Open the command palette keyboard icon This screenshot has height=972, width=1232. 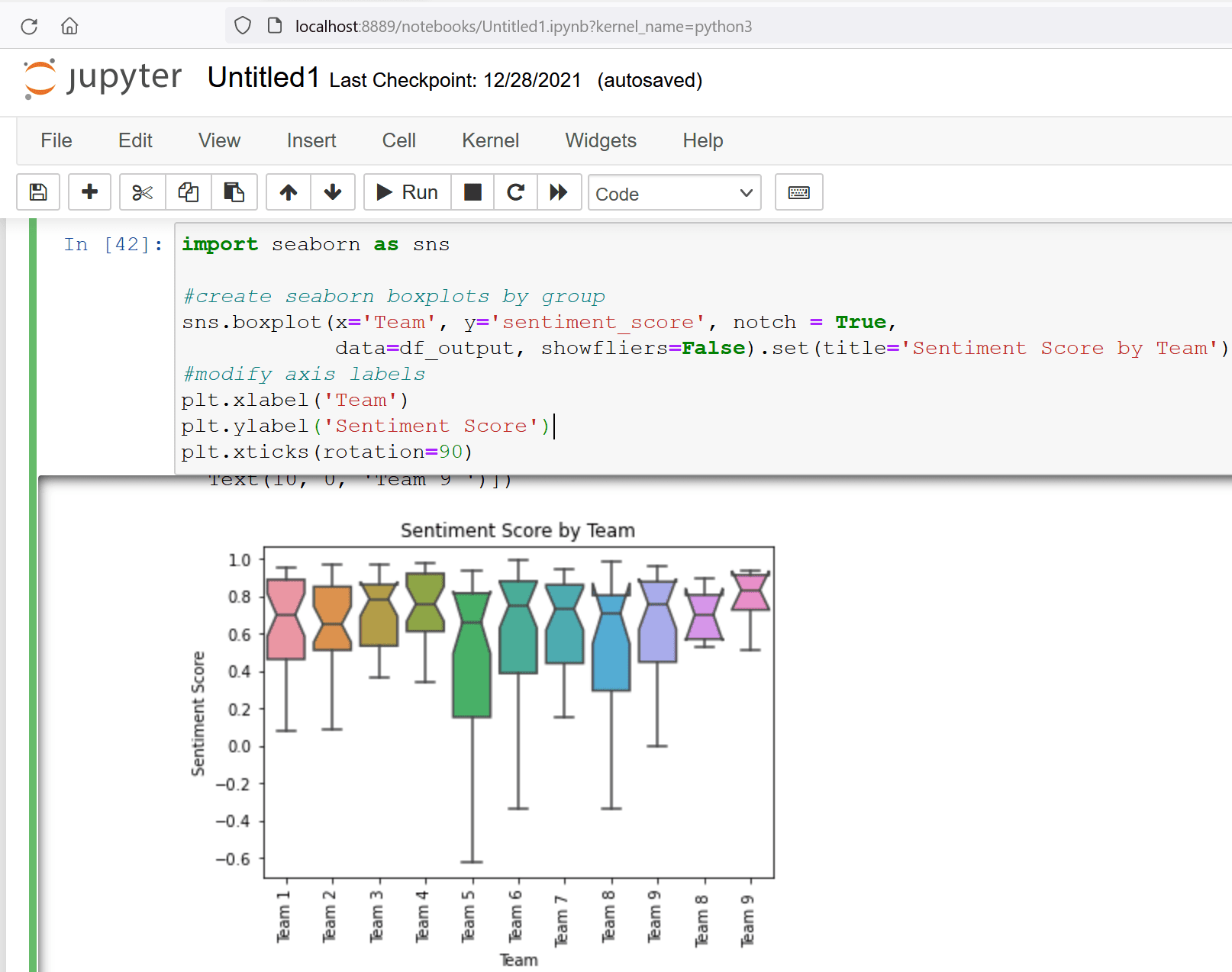click(x=798, y=192)
